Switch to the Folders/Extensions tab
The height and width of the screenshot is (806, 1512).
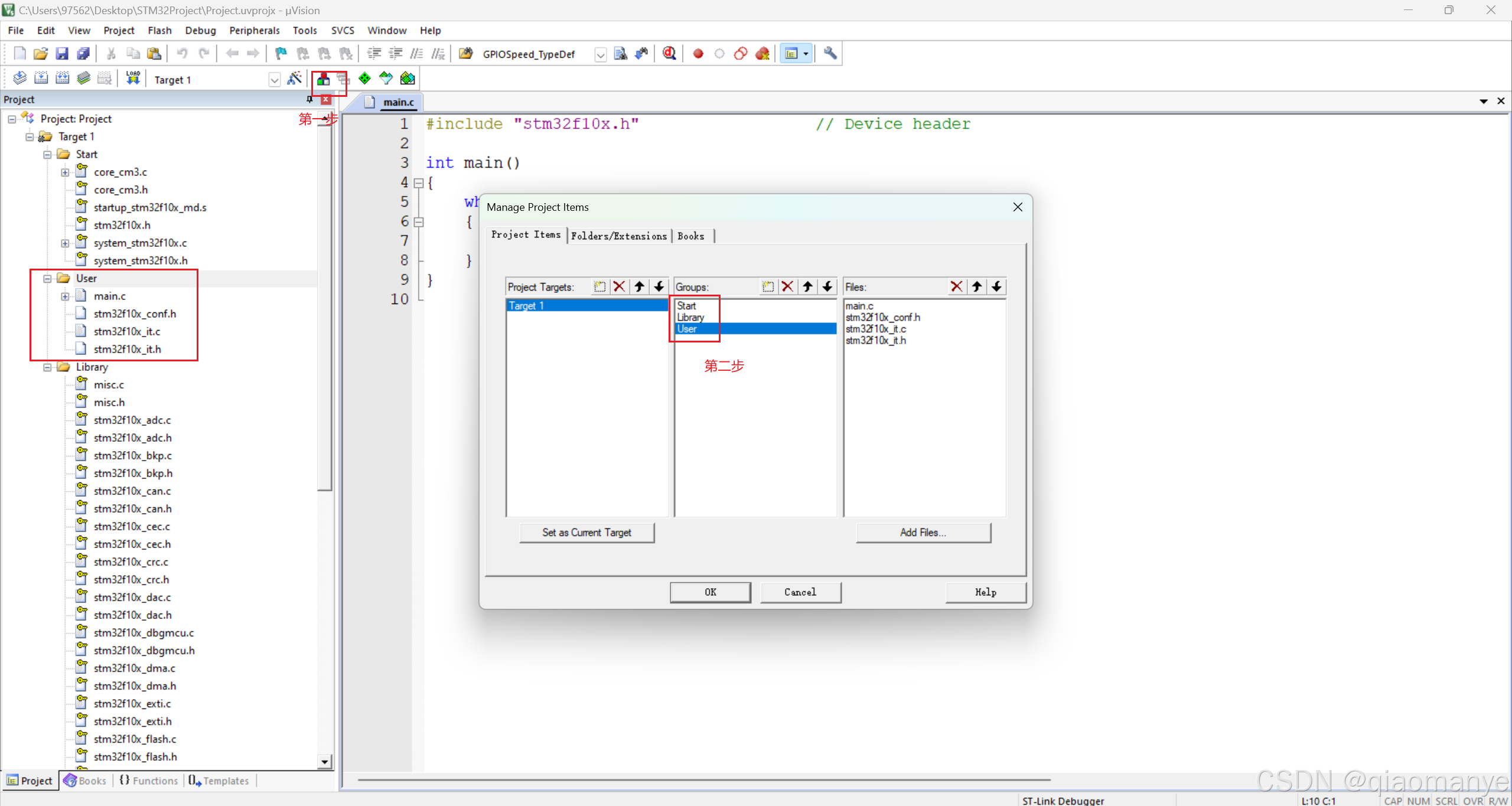(618, 236)
